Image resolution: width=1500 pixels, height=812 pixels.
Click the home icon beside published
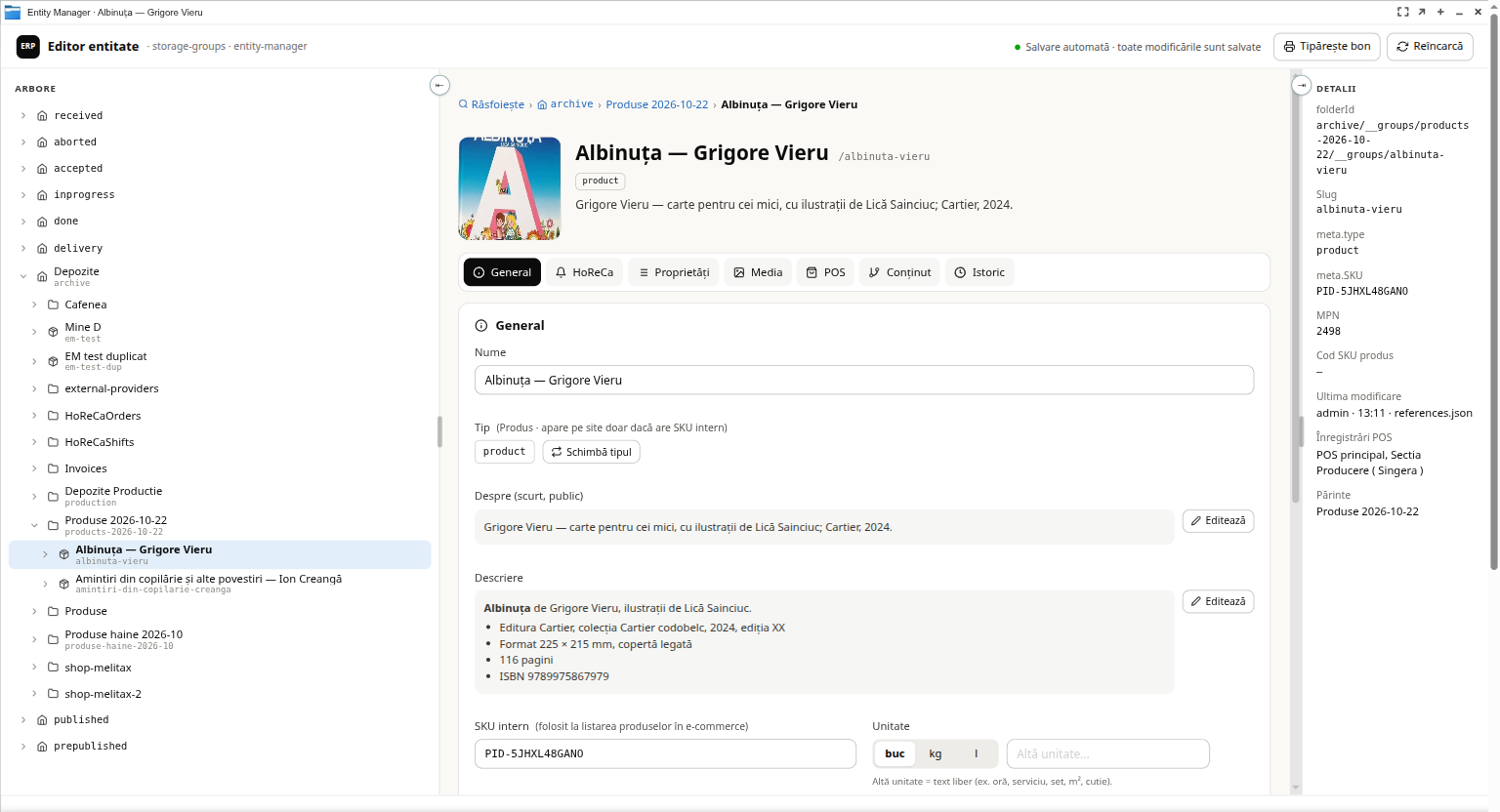point(42,719)
